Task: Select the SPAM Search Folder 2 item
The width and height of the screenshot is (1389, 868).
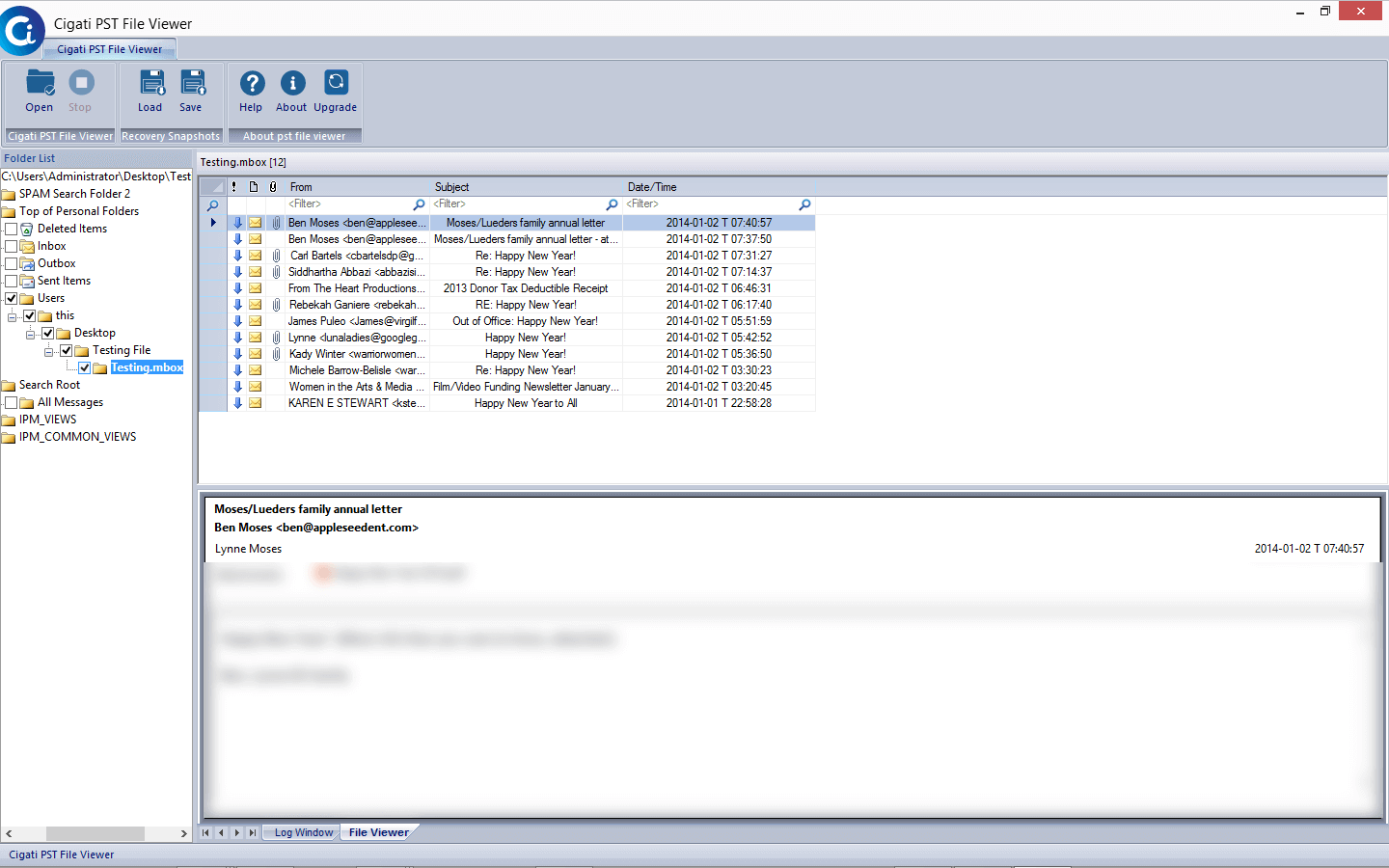Action: pos(74,194)
